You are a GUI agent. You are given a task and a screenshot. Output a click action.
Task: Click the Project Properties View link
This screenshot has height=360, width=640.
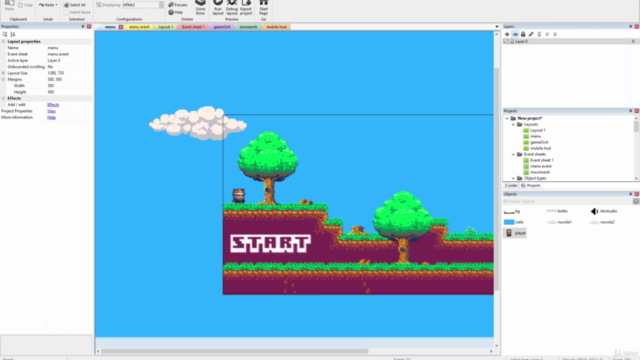pyautogui.click(x=51, y=111)
